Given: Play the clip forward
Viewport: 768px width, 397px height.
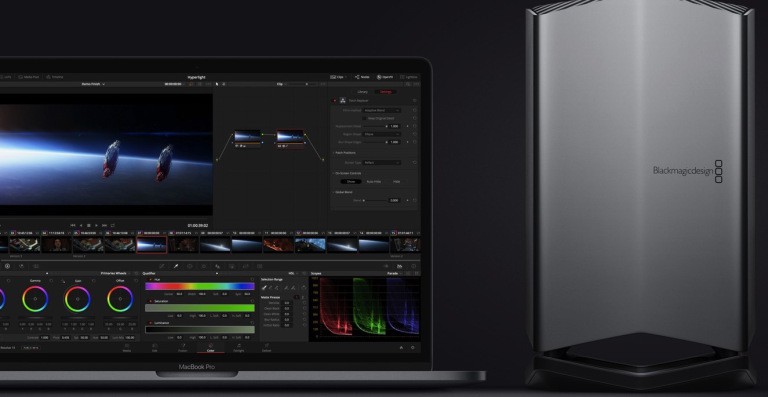Looking at the screenshot, I should click(x=96, y=225).
